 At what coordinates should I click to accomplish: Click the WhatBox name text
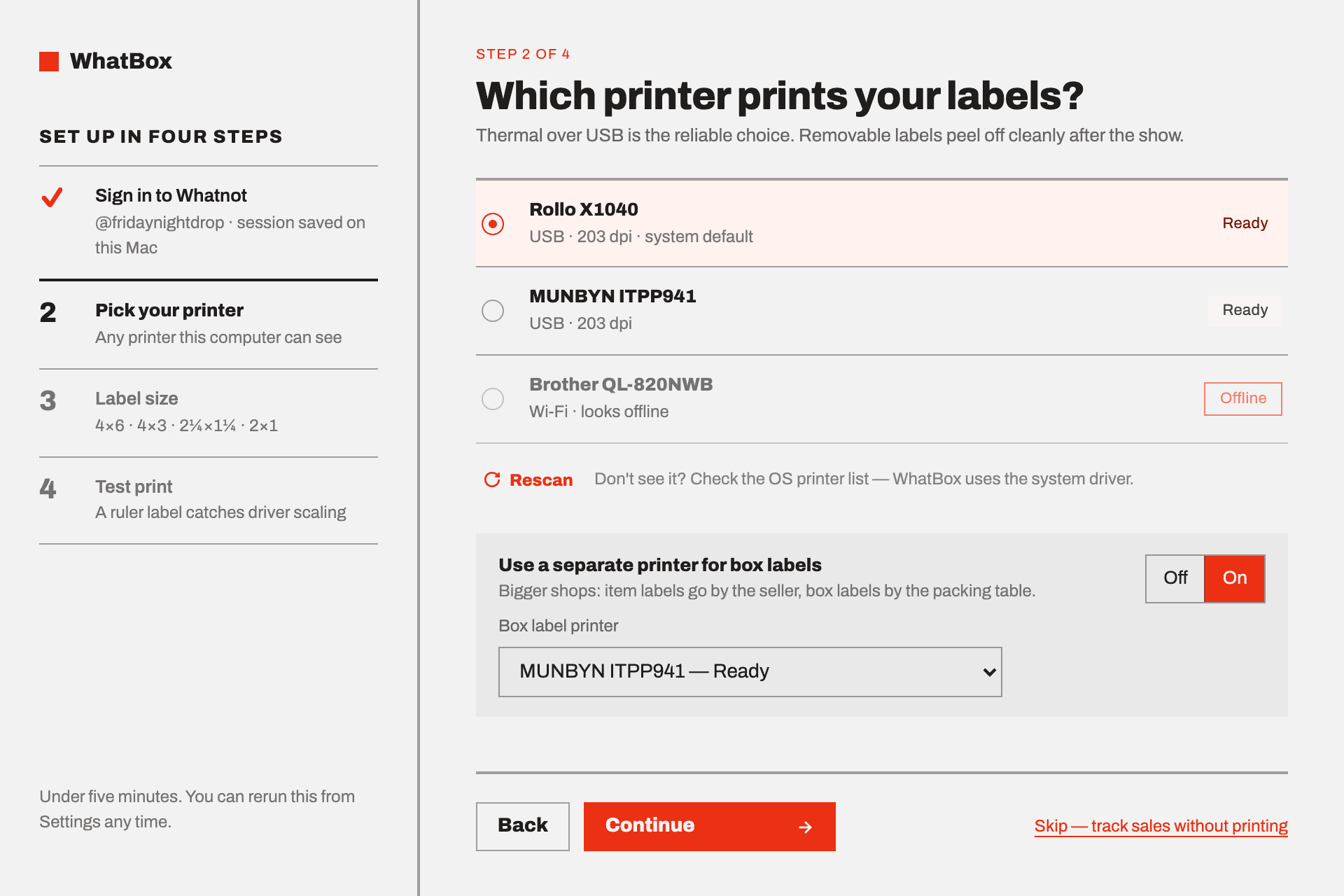click(121, 62)
